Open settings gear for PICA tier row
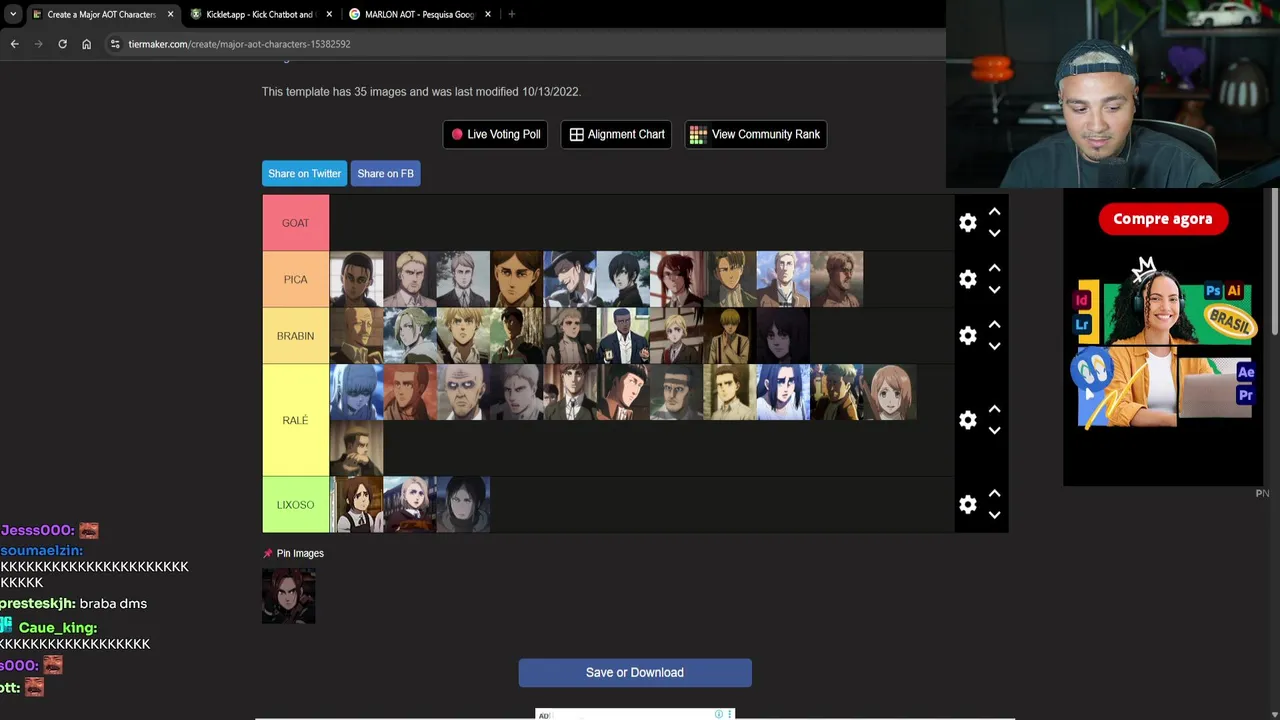This screenshot has width=1280, height=720. (x=967, y=279)
